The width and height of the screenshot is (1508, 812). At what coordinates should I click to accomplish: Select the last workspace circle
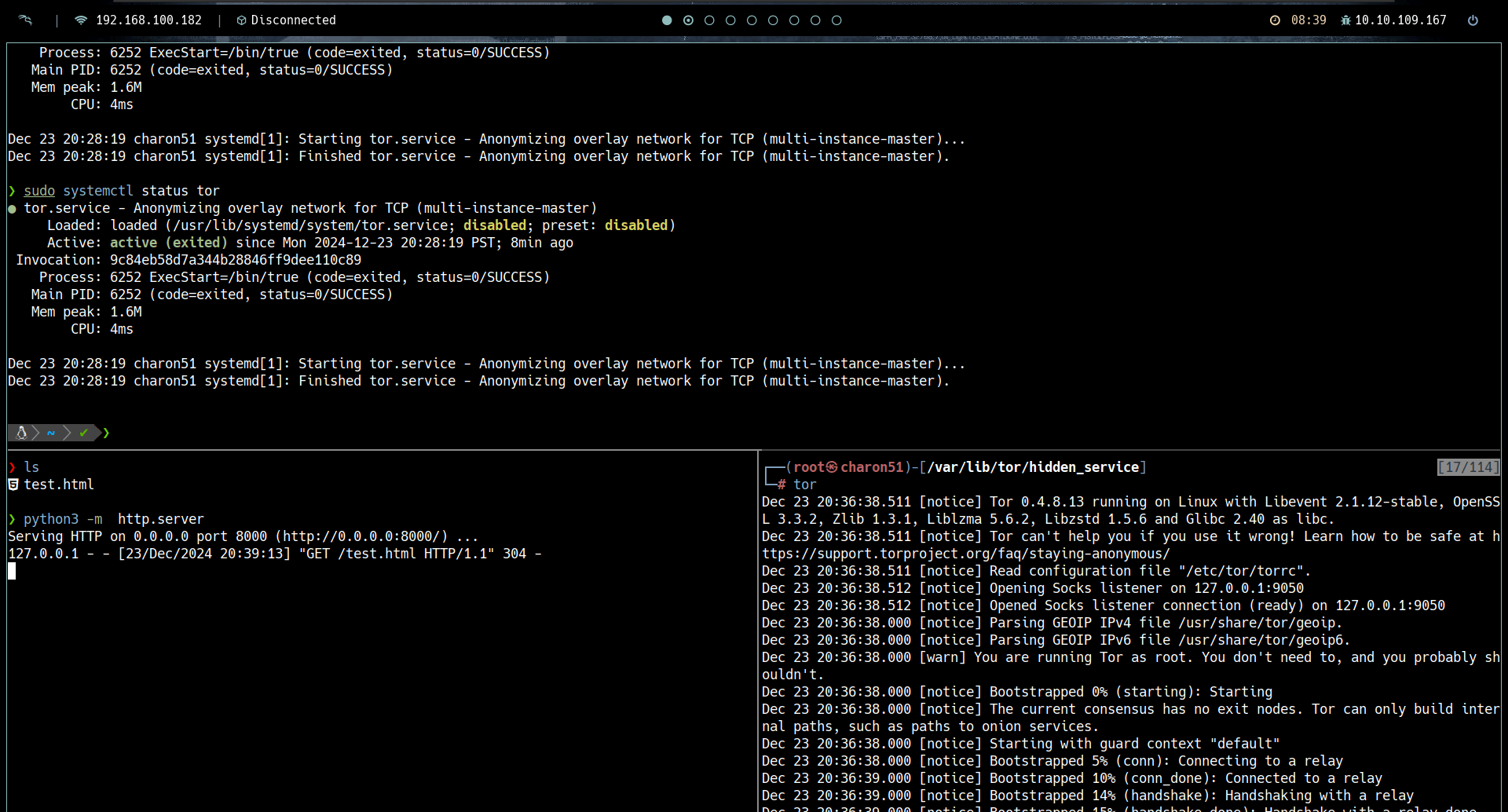836,20
